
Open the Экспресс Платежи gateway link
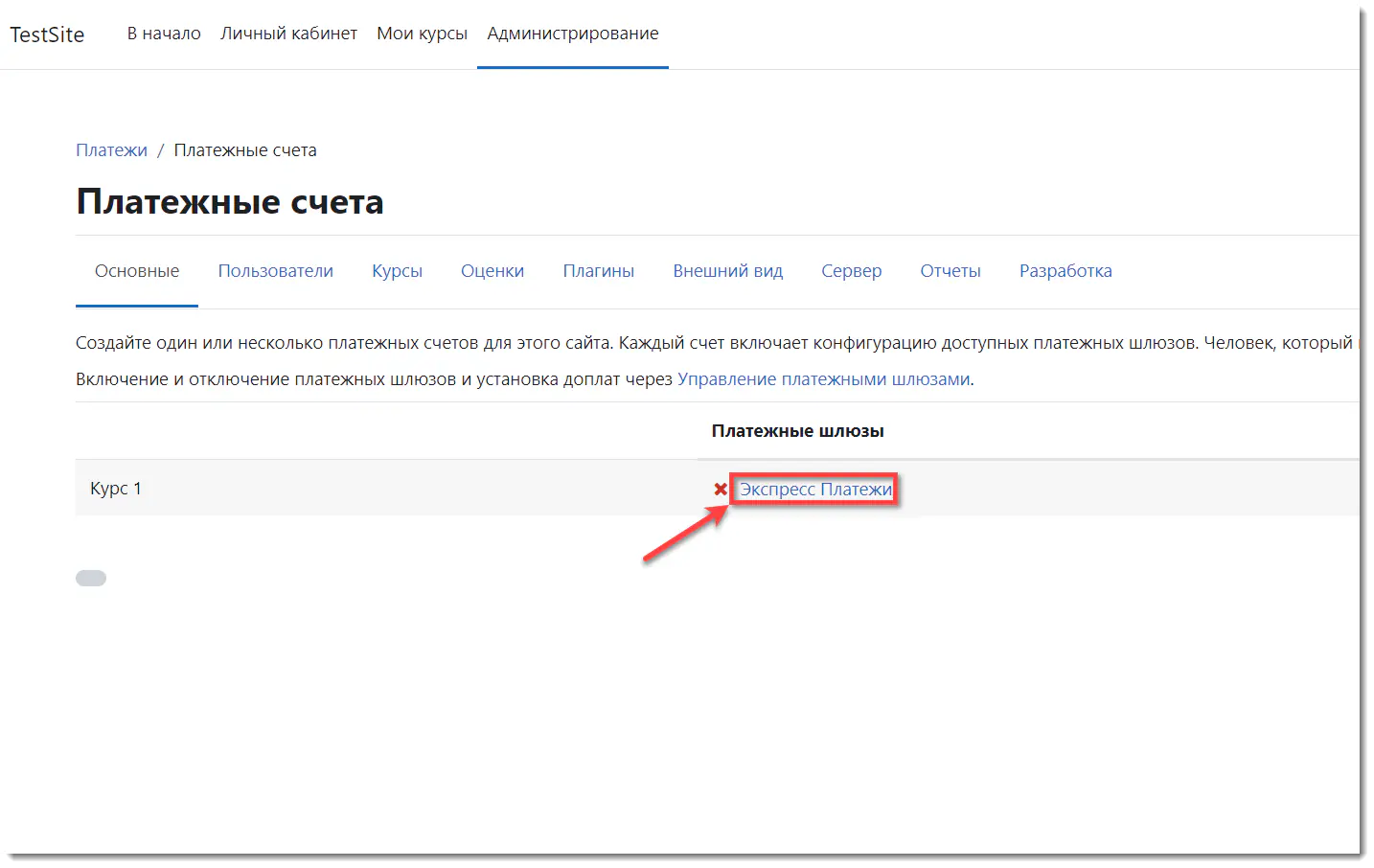click(x=815, y=490)
